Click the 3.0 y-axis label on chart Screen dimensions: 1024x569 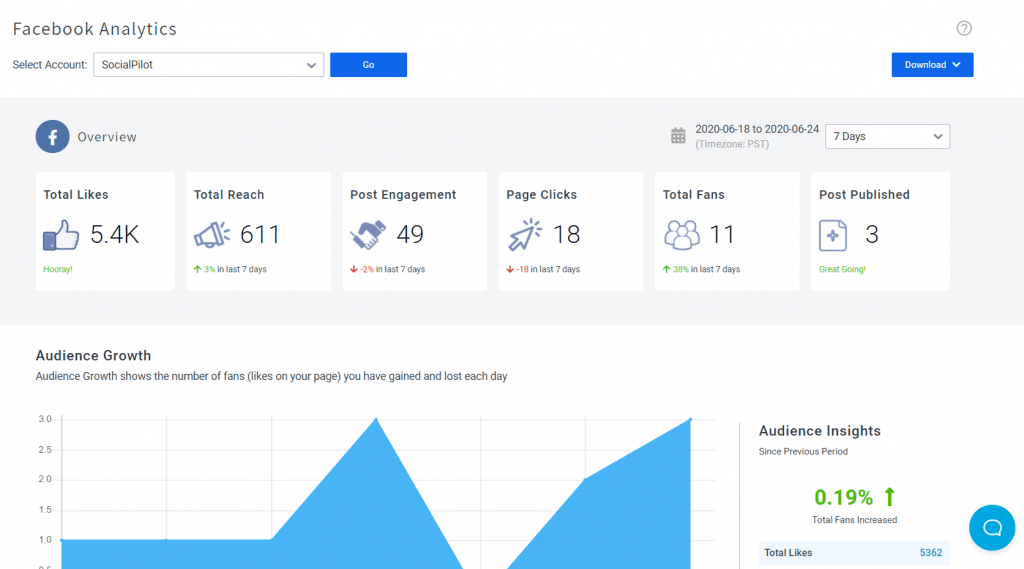(x=45, y=419)
